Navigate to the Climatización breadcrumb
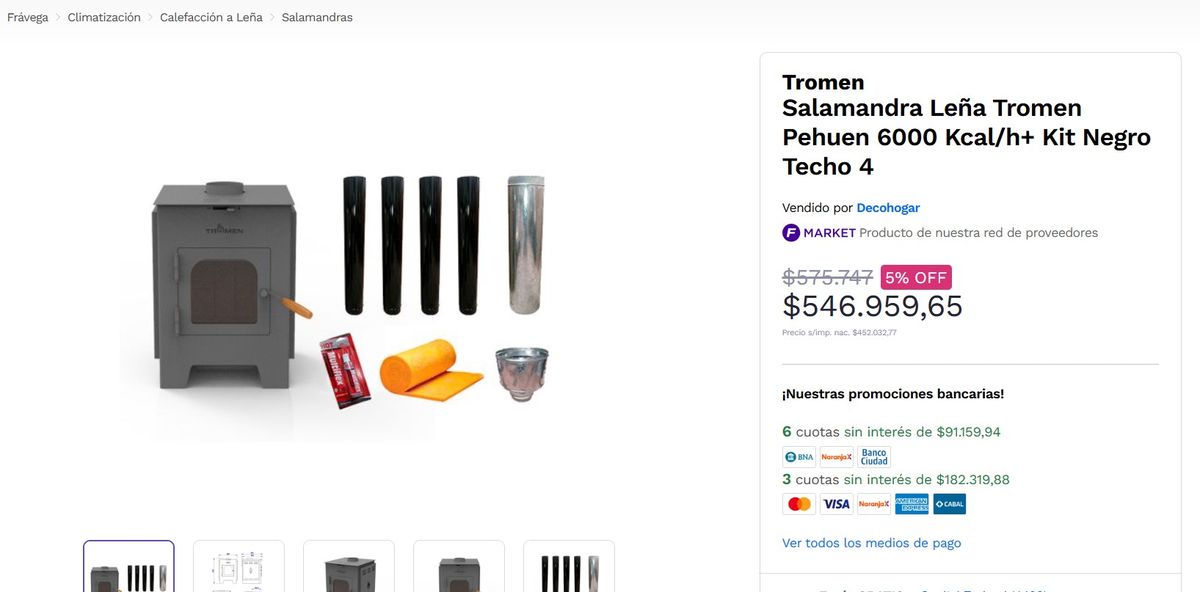The image size is (1200, 592). click(x=103, y=17)
